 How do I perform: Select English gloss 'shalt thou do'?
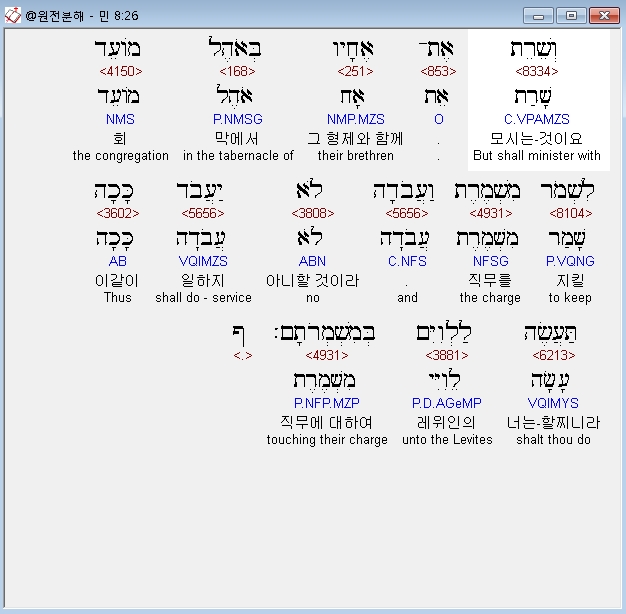coord(553,440)
